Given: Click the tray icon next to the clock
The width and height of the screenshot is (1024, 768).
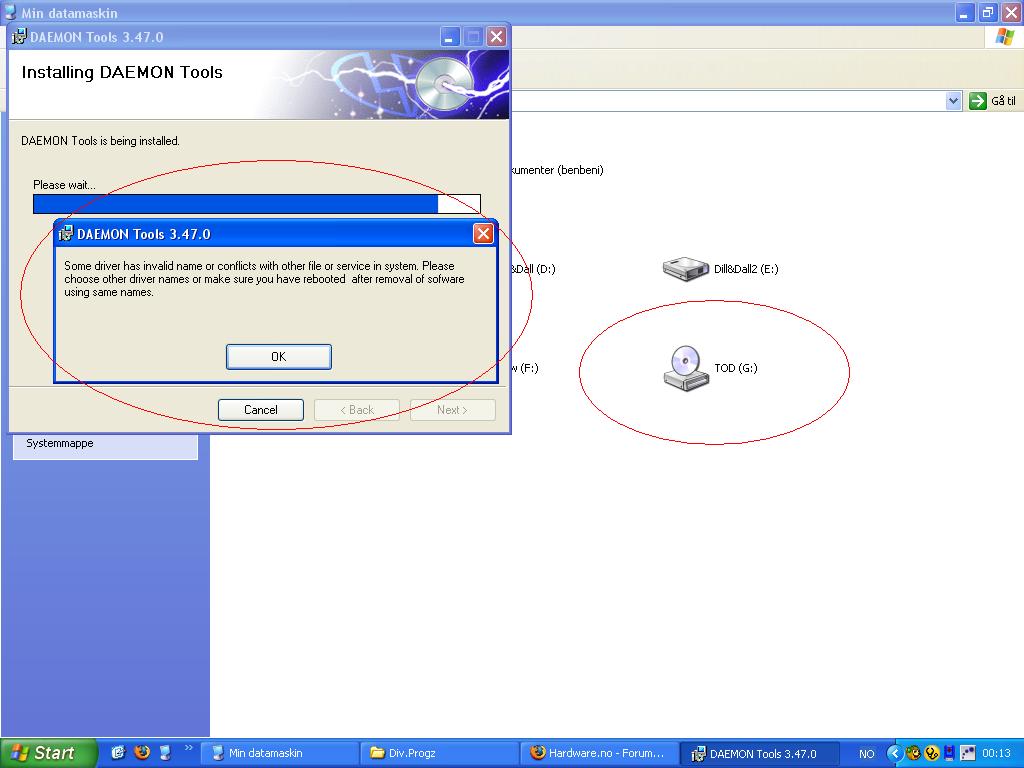Looking at the screenshot, I should coord(968,754).
